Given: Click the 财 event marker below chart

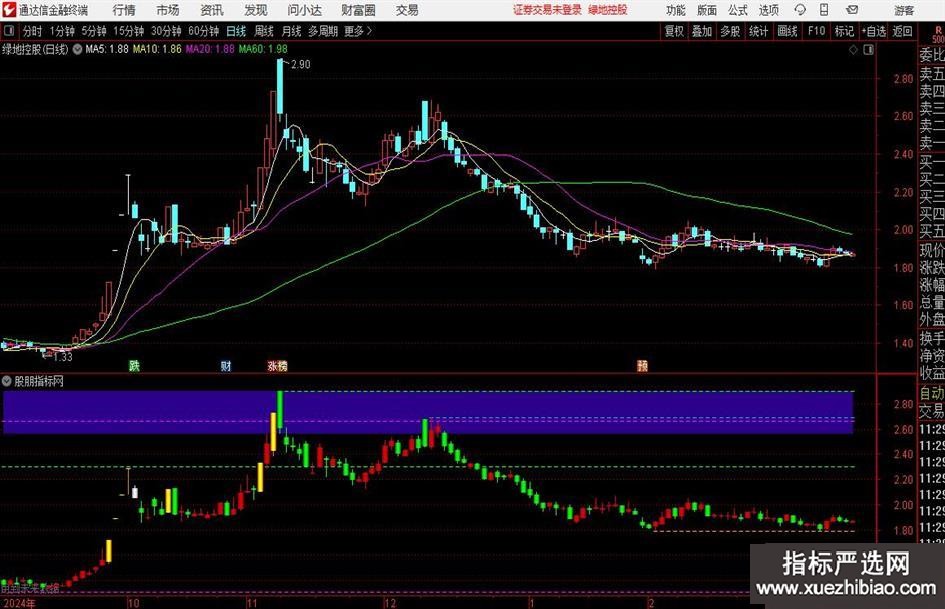Looking at the screenshot, I should pyautogui.click(x=226, y=365).
